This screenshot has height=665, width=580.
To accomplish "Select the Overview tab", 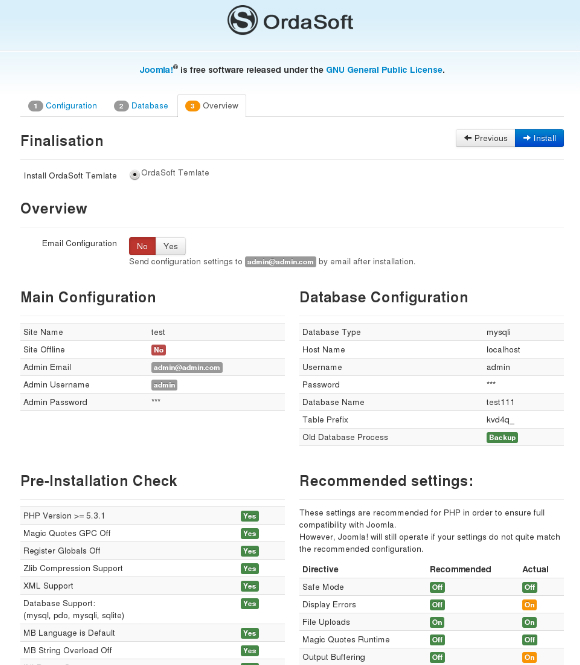I will click(212, 106).
